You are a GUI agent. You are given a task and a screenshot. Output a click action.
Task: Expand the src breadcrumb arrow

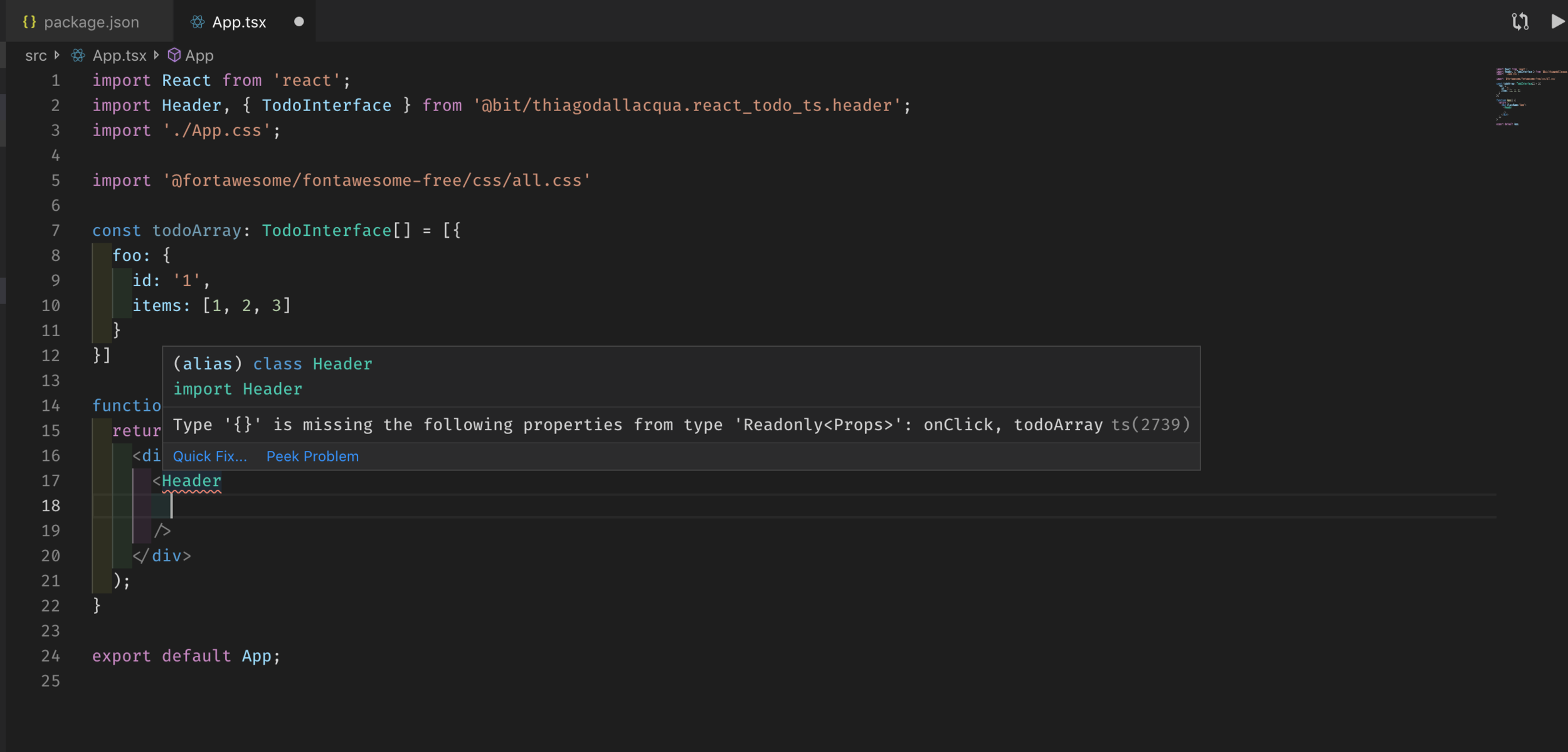point(57,55)
